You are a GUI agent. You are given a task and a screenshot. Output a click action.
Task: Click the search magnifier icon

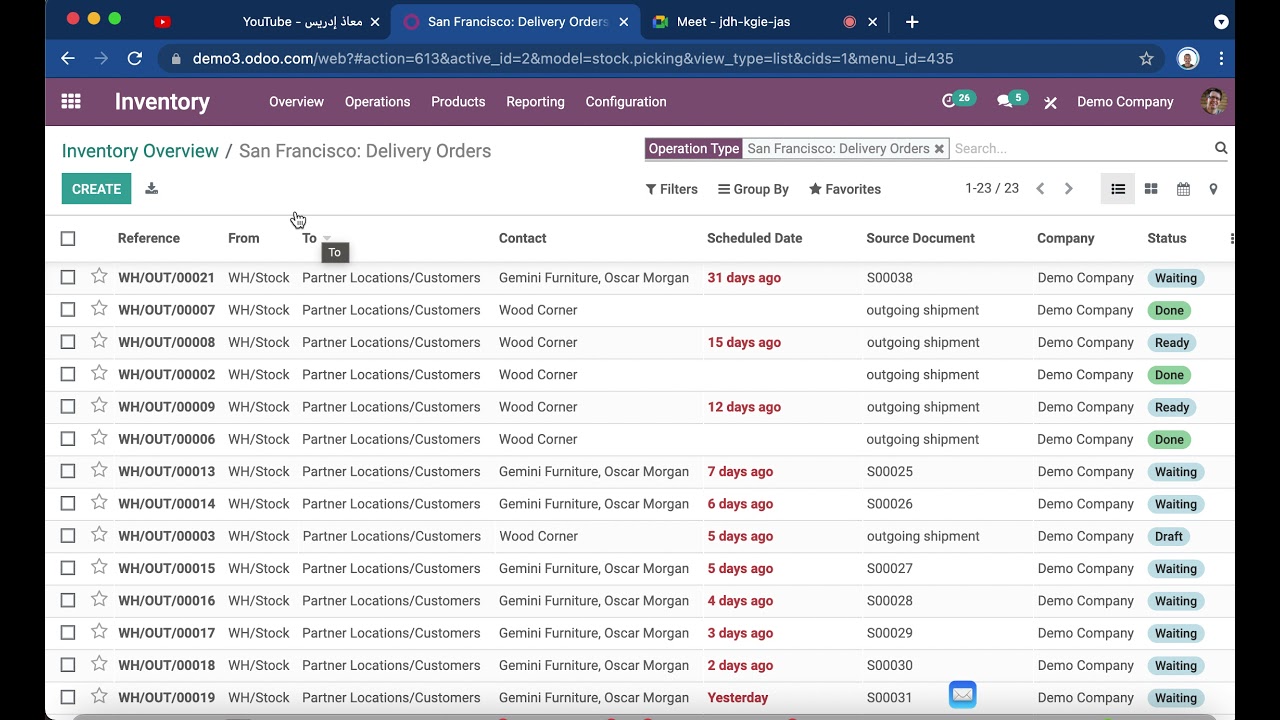pyautogui.click(x=1221, y=148)
